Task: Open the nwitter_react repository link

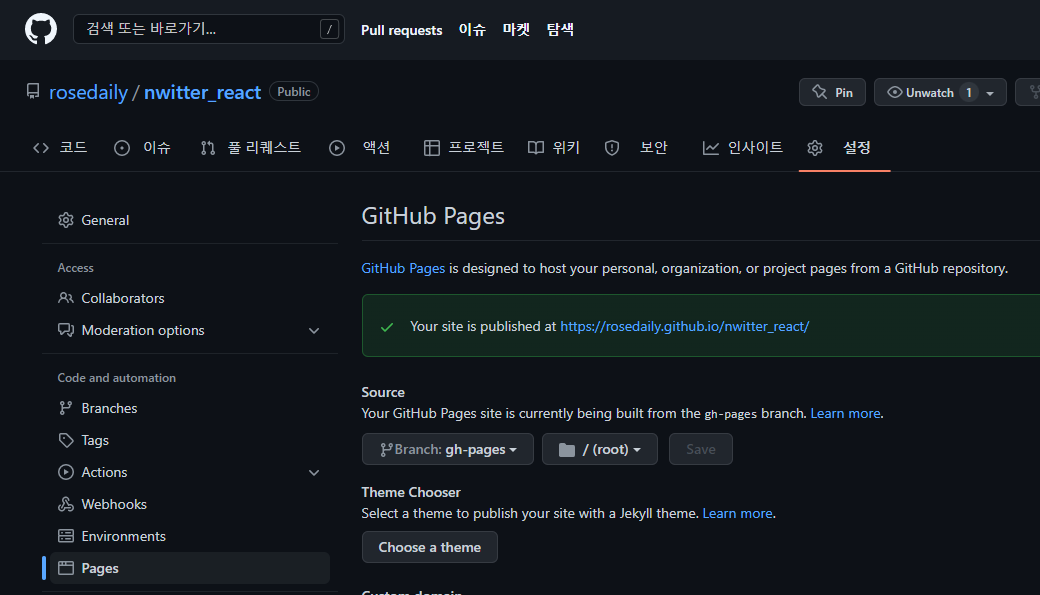Action: 202,92
